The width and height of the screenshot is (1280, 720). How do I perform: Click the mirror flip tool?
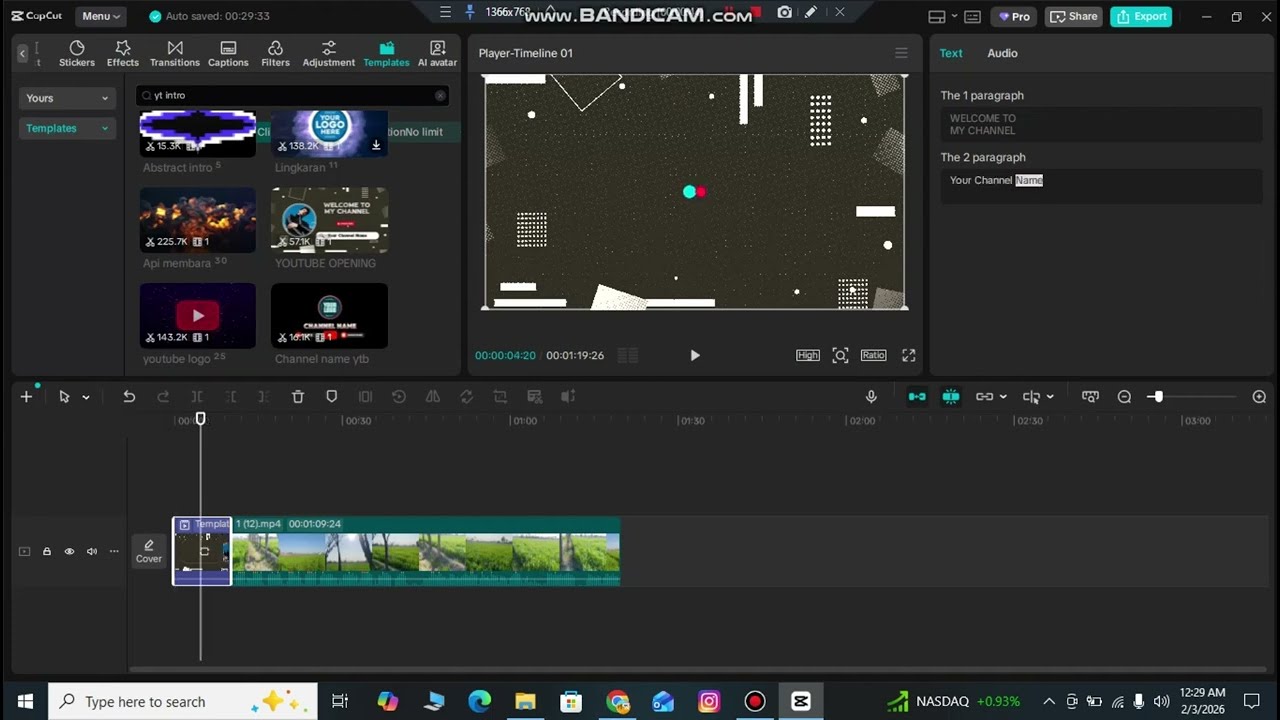click(433, 397)
